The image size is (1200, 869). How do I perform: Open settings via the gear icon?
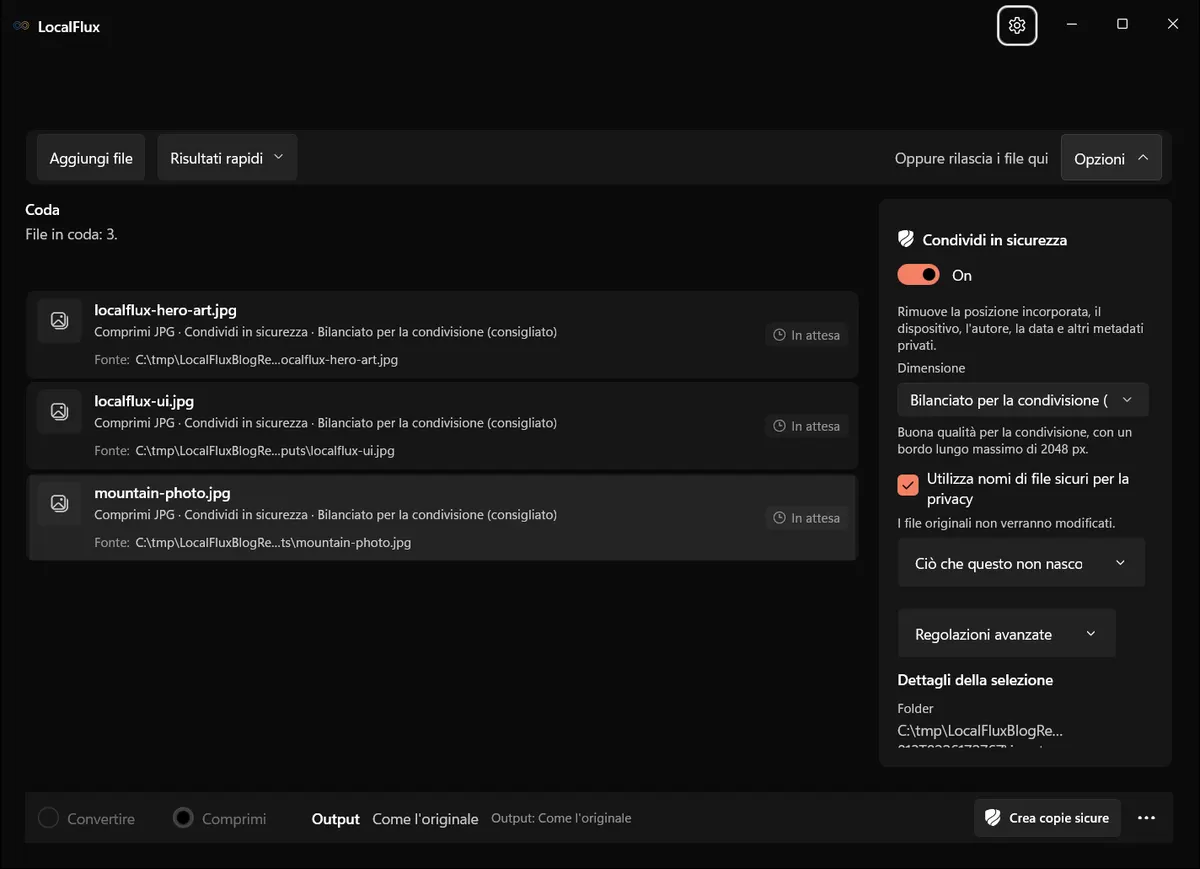pos(1017,26)
